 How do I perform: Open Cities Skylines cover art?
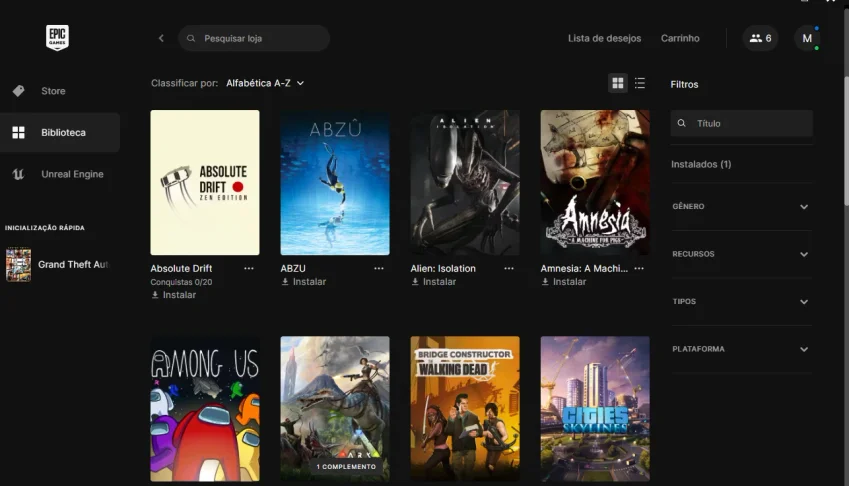(x=595, y=409)
